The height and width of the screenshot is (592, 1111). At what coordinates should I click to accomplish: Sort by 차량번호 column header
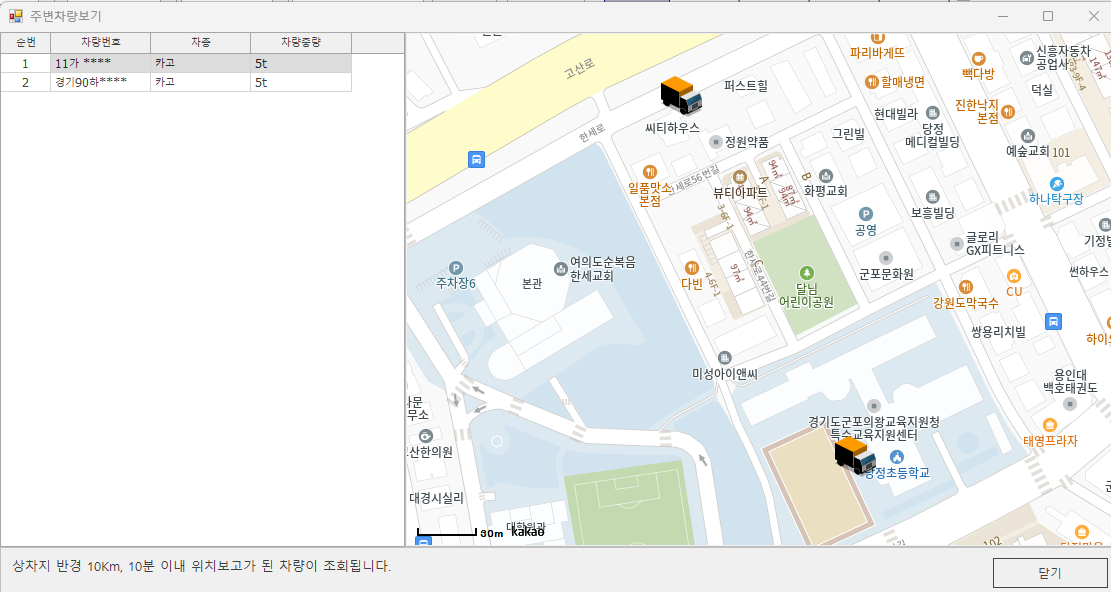click(100, 42)
